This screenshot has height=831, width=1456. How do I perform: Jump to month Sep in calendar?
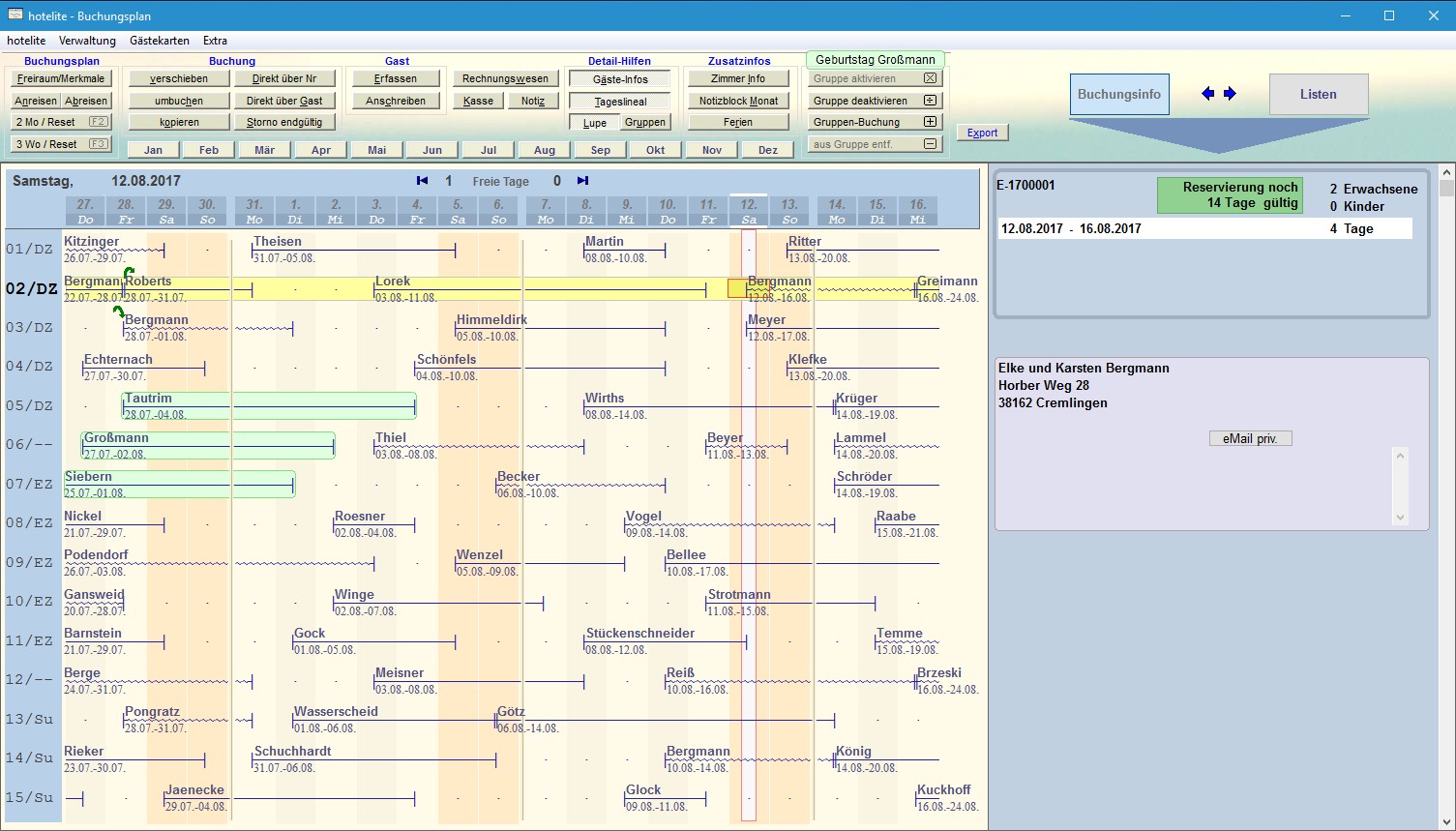[x=600, y=150]
